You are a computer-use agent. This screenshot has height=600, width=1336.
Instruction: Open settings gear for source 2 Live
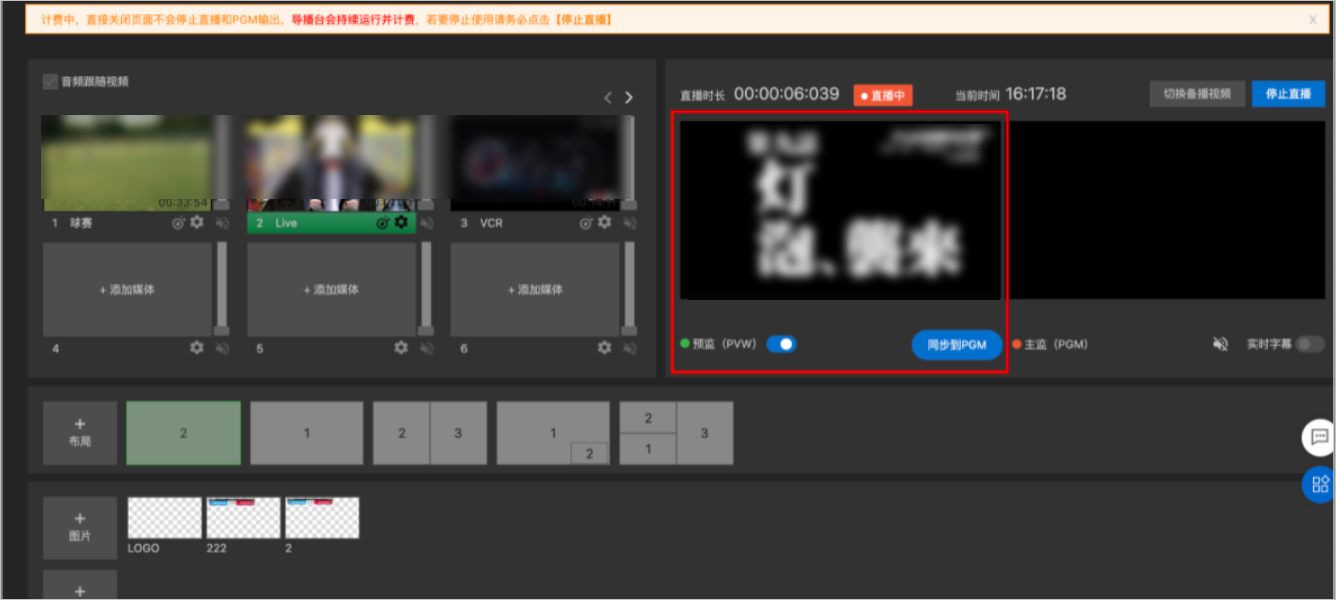(401, 222)
